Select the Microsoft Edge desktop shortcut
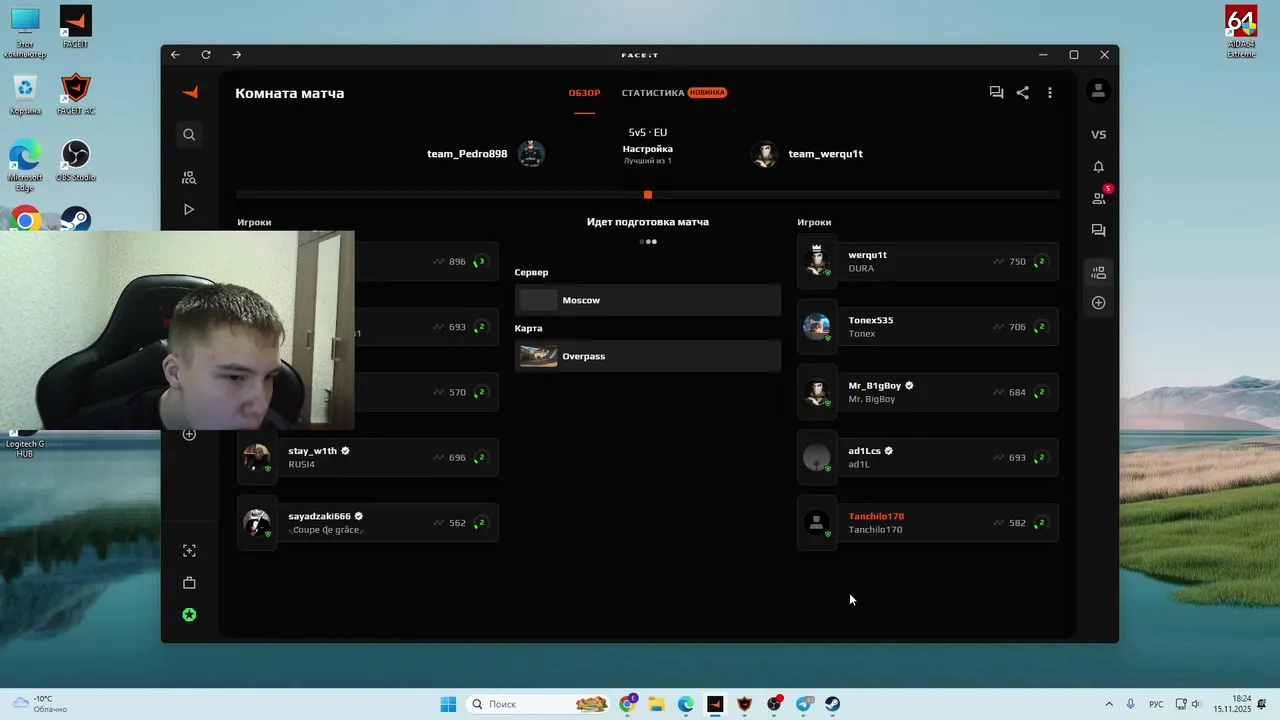 pyautogui.click(x=25, y=165)
